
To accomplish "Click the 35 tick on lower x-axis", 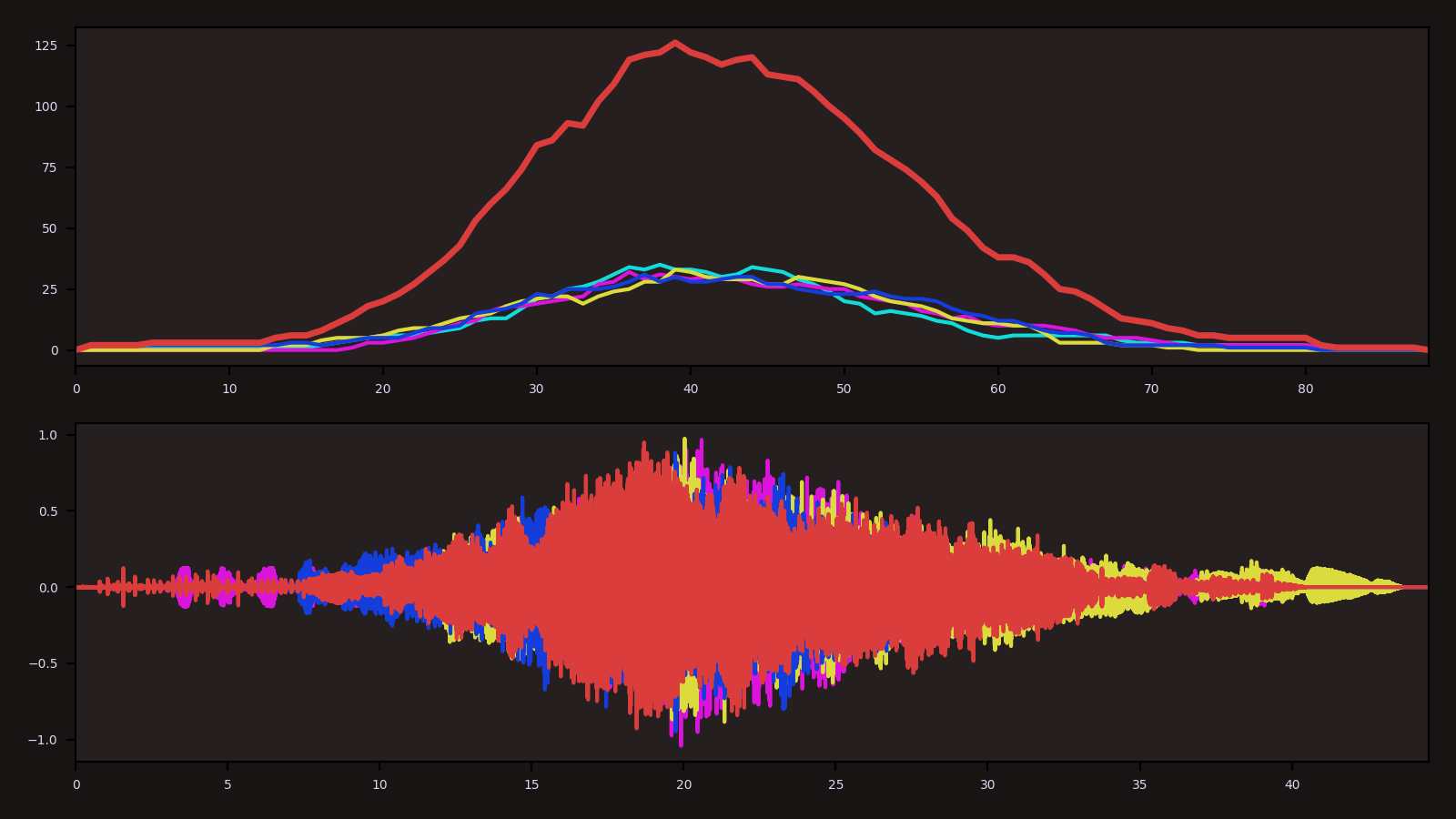I will [1140, 784].
